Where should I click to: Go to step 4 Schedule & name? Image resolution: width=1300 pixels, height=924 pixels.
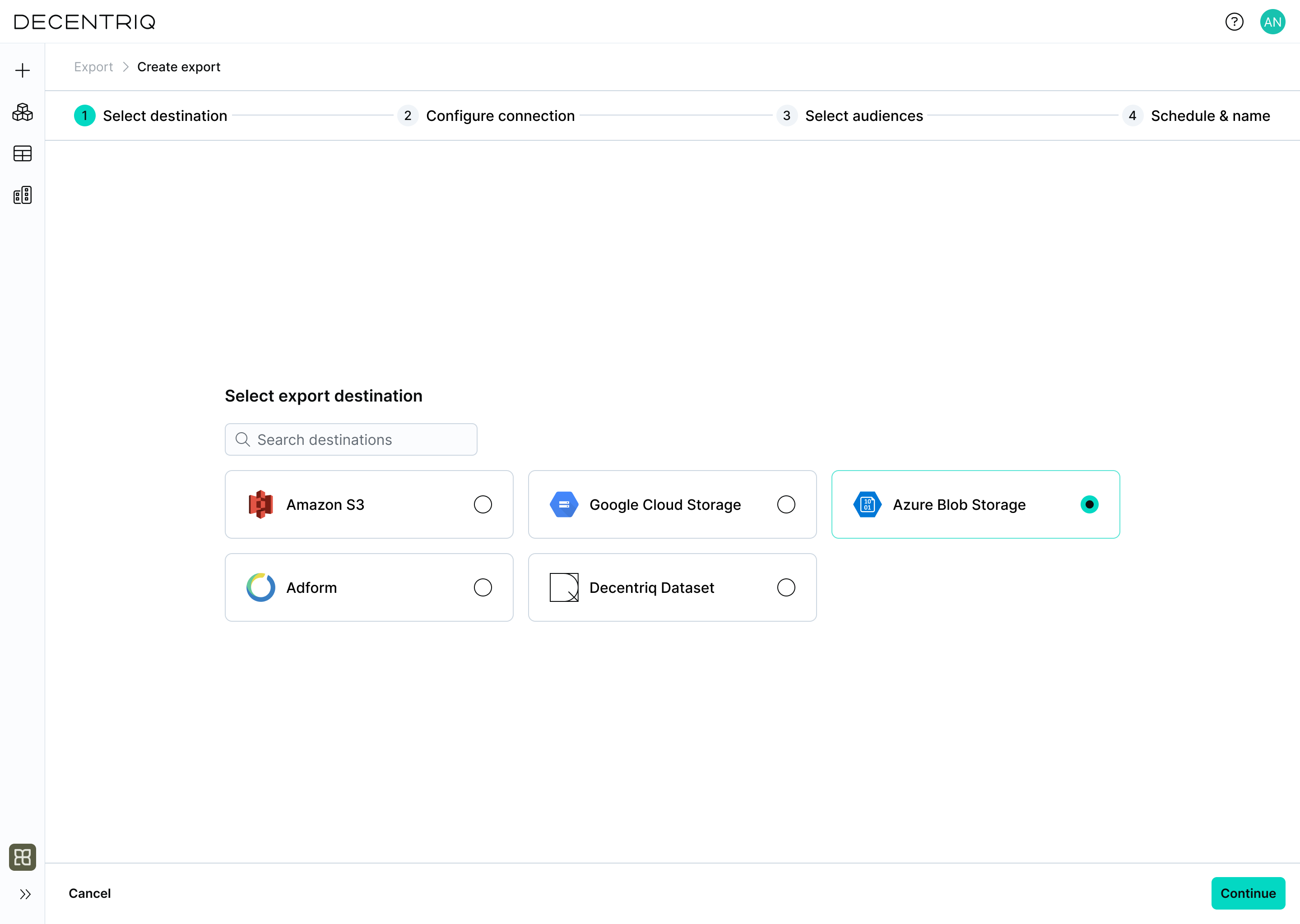click(1197, 115)
